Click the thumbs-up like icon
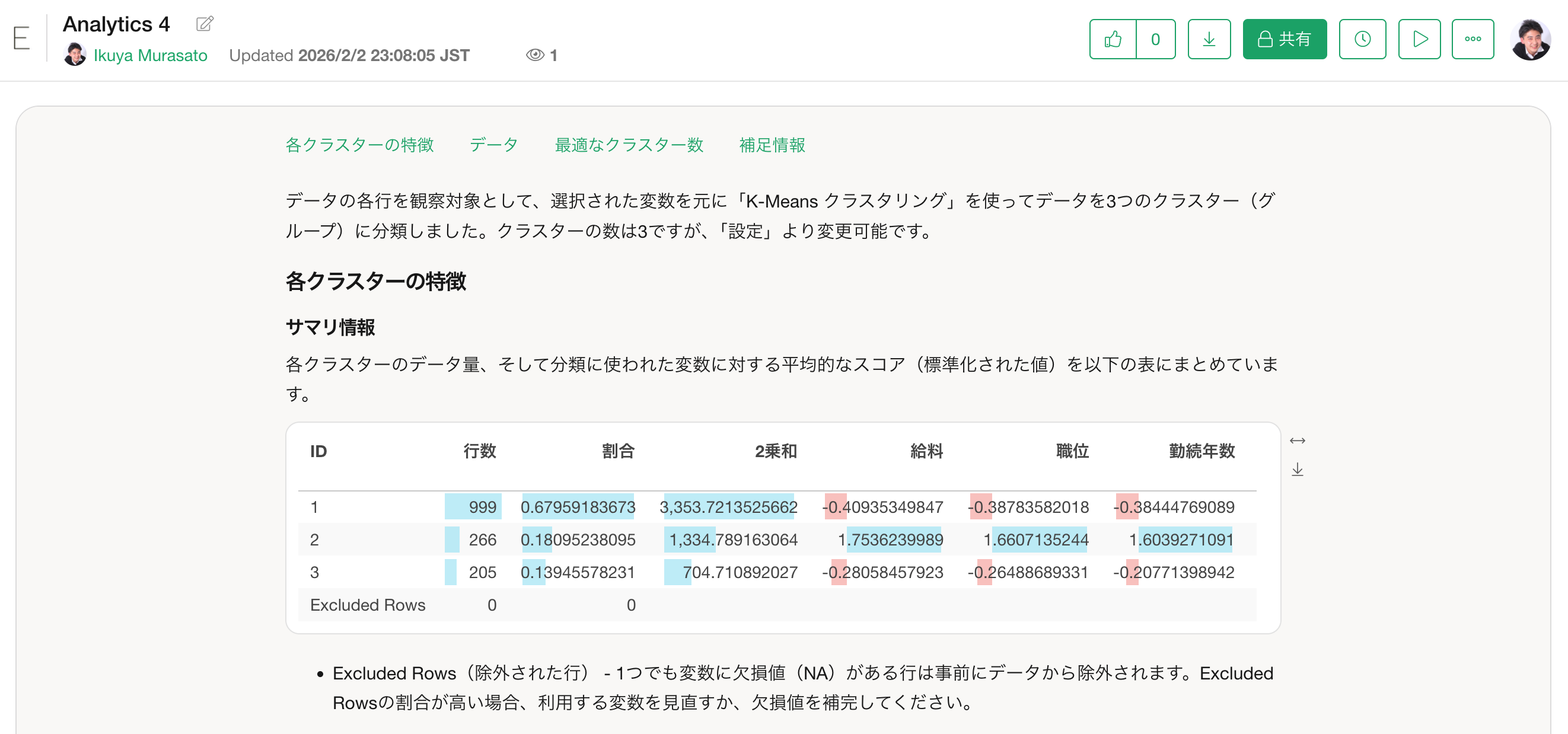The width and height of the screenshot is (1568, 734). 1112,40
